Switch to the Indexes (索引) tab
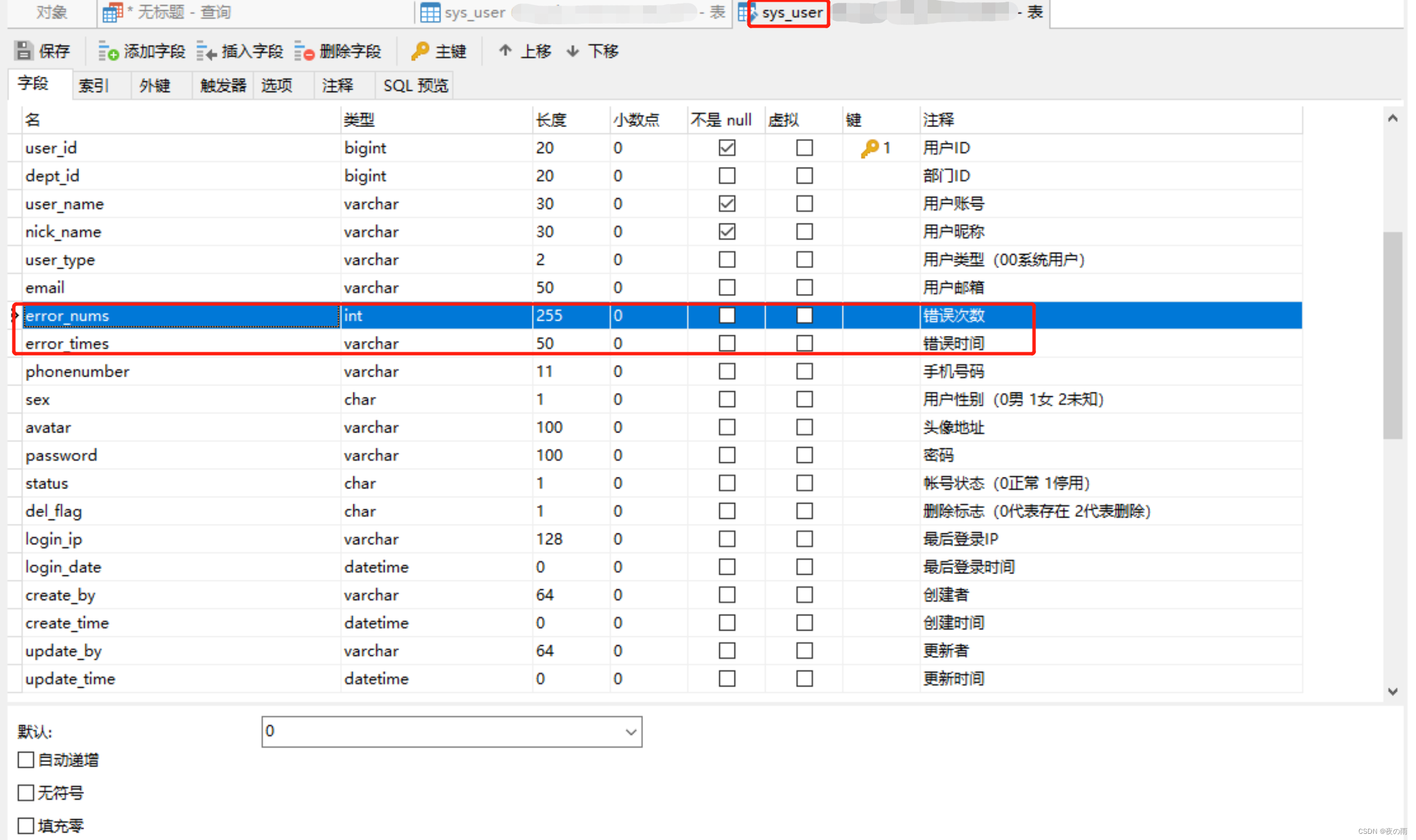 click(x=94, y=85)
